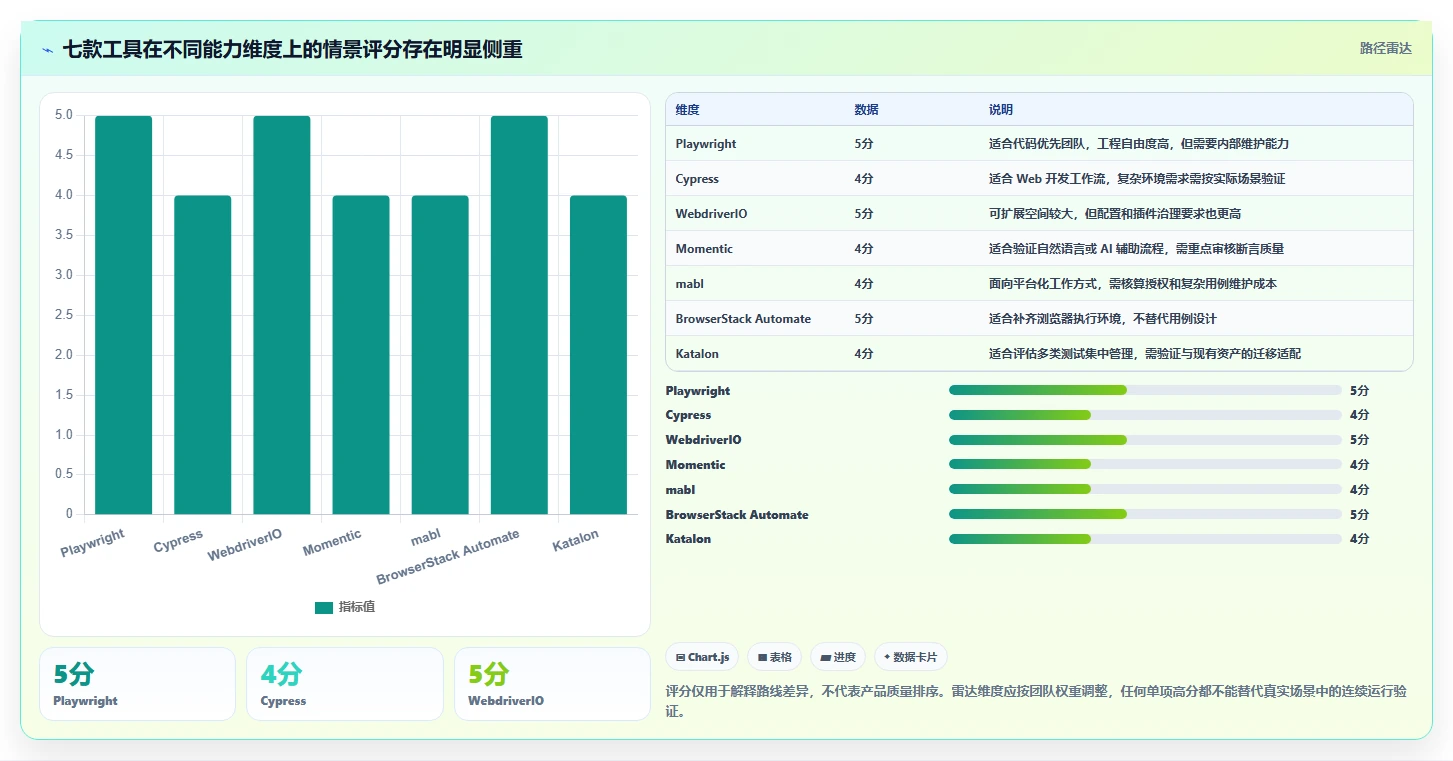This screenshot has width=1453, height=761.
Task: Click the BrowserStack Automate chart bar
Action: tap(519, 315)
